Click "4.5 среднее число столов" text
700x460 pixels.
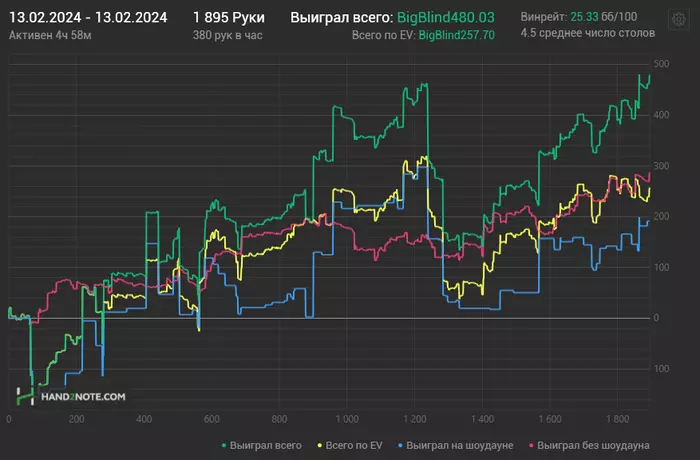point(588,33)
